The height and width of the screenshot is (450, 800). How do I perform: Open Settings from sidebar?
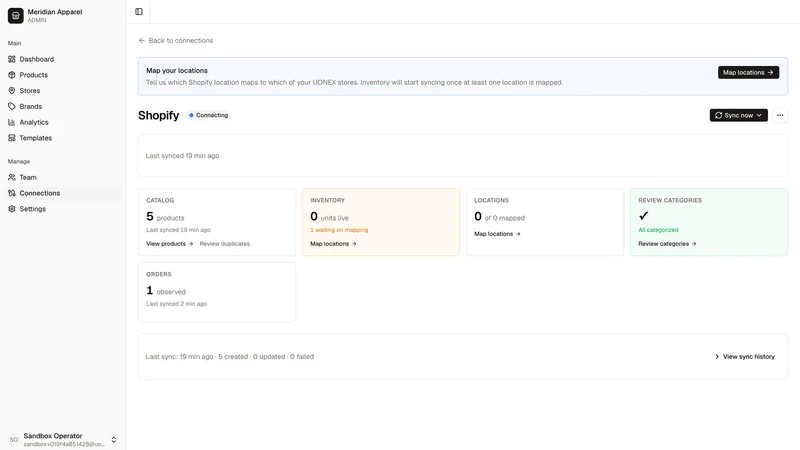33,209
